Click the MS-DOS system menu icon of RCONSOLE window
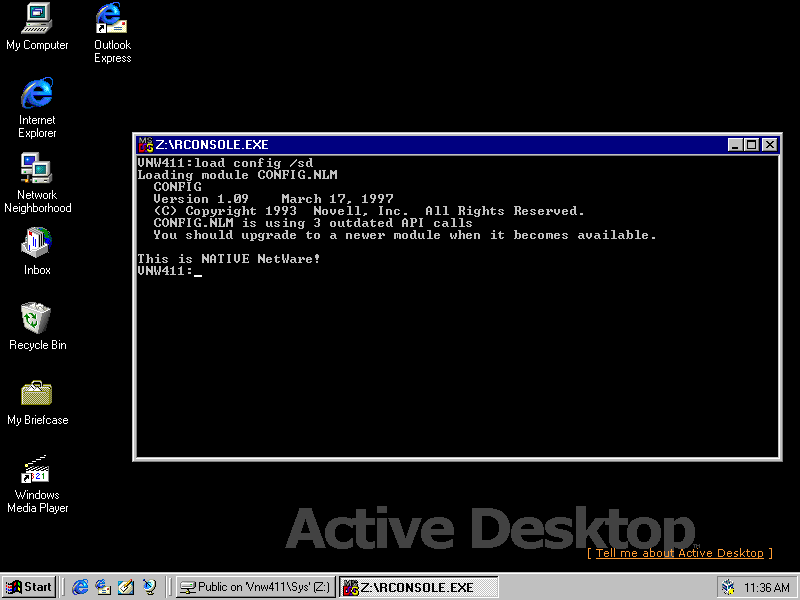 point(145,145)
